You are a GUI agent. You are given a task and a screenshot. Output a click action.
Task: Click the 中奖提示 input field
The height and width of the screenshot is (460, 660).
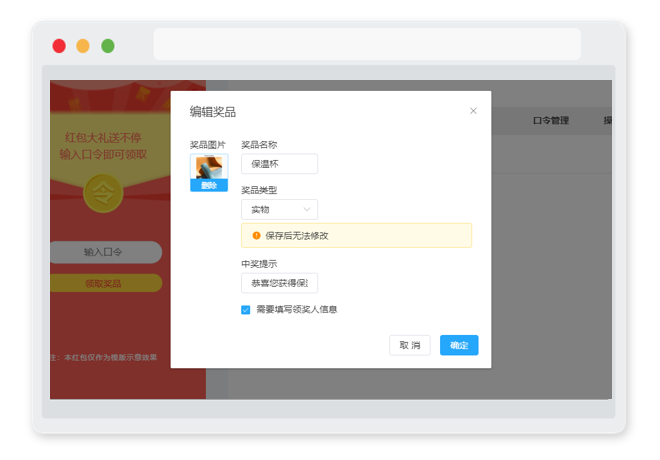pyautogui.click(x=279, y=283)
